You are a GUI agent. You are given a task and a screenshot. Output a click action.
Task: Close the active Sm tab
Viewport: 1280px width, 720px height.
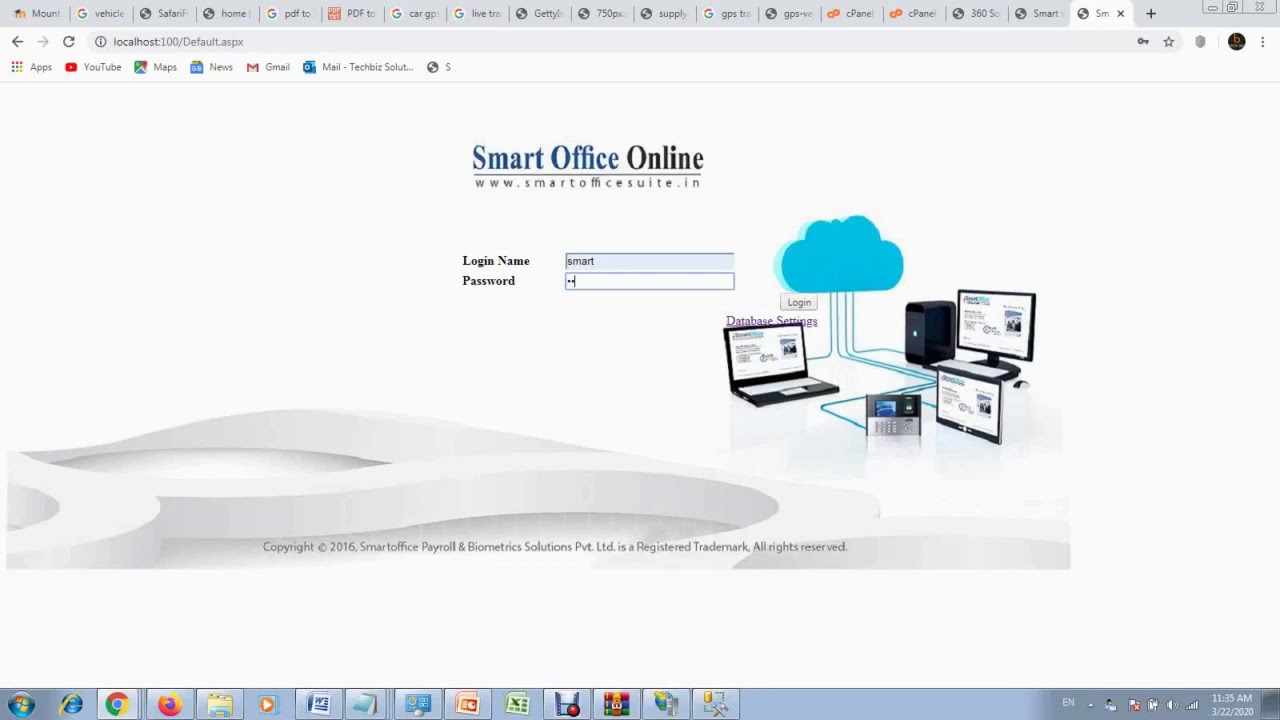point(1120,13)
